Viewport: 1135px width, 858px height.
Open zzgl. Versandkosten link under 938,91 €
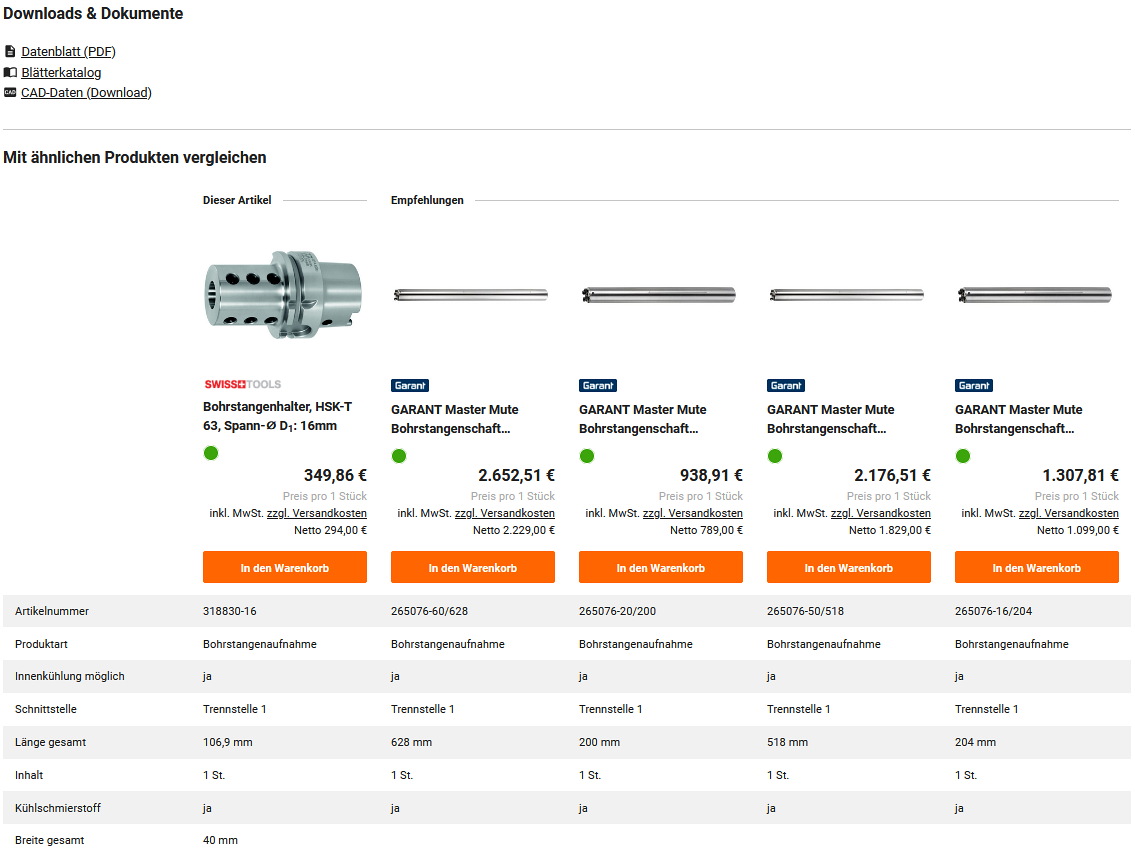(x=693, y=513)
